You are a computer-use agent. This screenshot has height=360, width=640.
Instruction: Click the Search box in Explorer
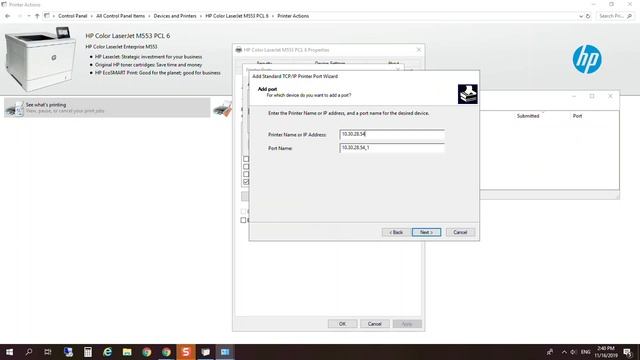click(x=615, y=16)
